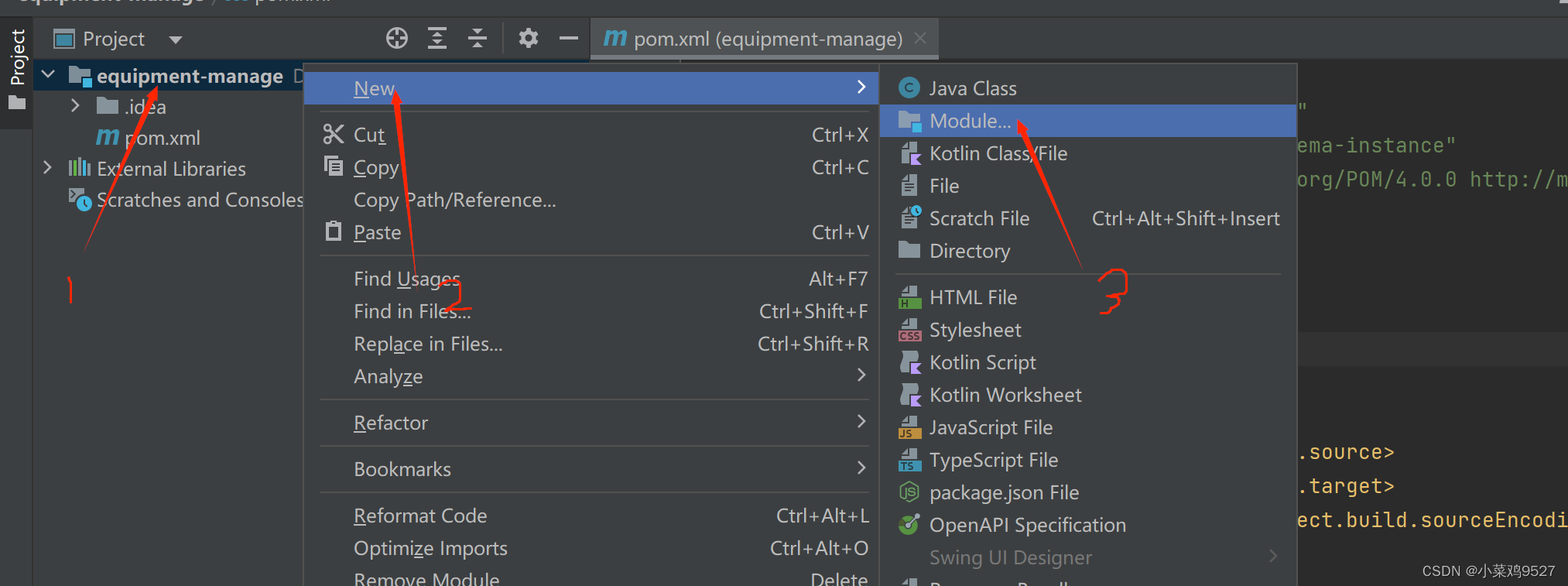The width and height of the screenshot is (1568, 586).
Task: Select the equipment-manage root folder
Action: point(190,76)
